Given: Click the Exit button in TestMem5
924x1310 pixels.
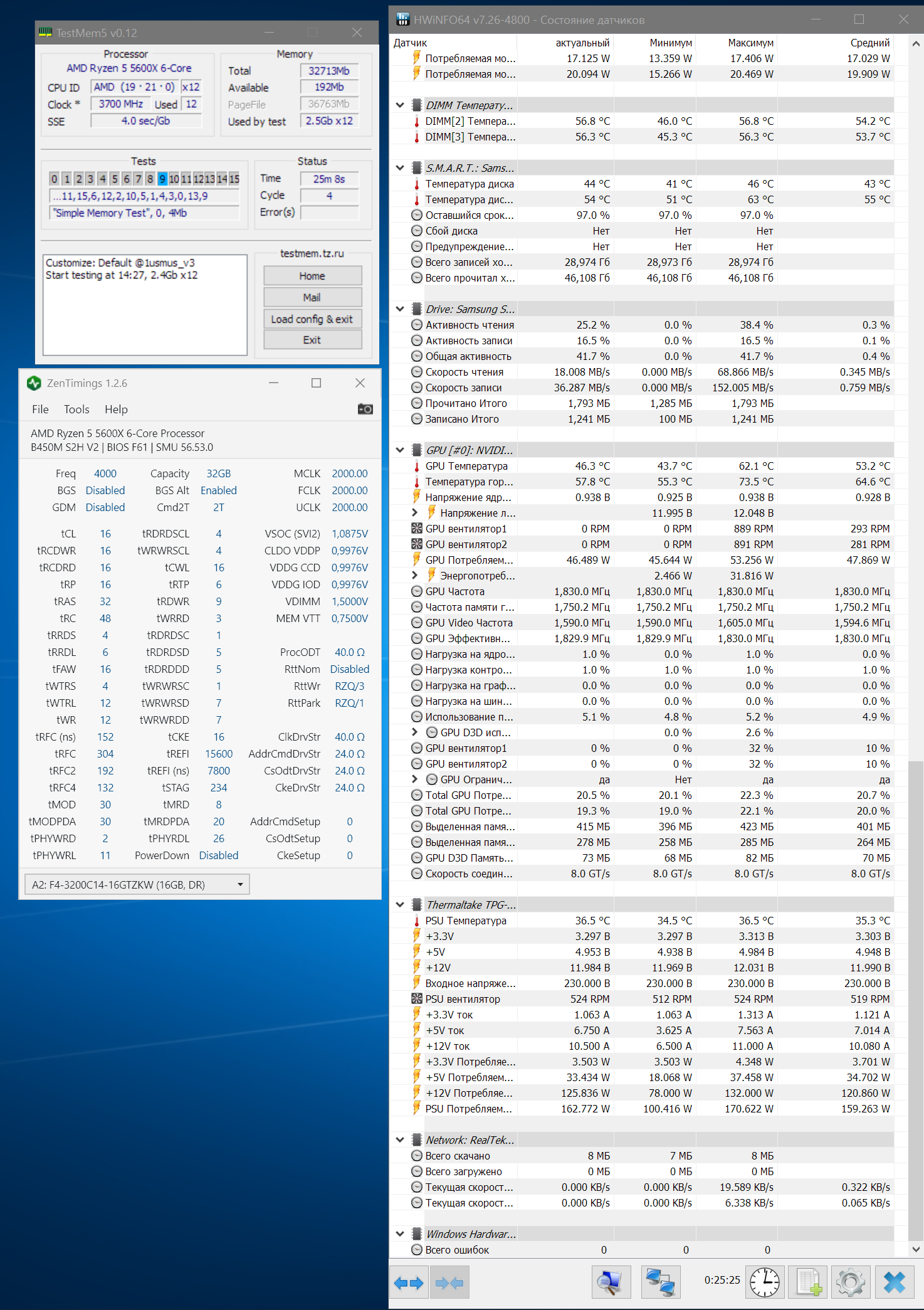Looking at the screenshot, I should coord(312,340).
